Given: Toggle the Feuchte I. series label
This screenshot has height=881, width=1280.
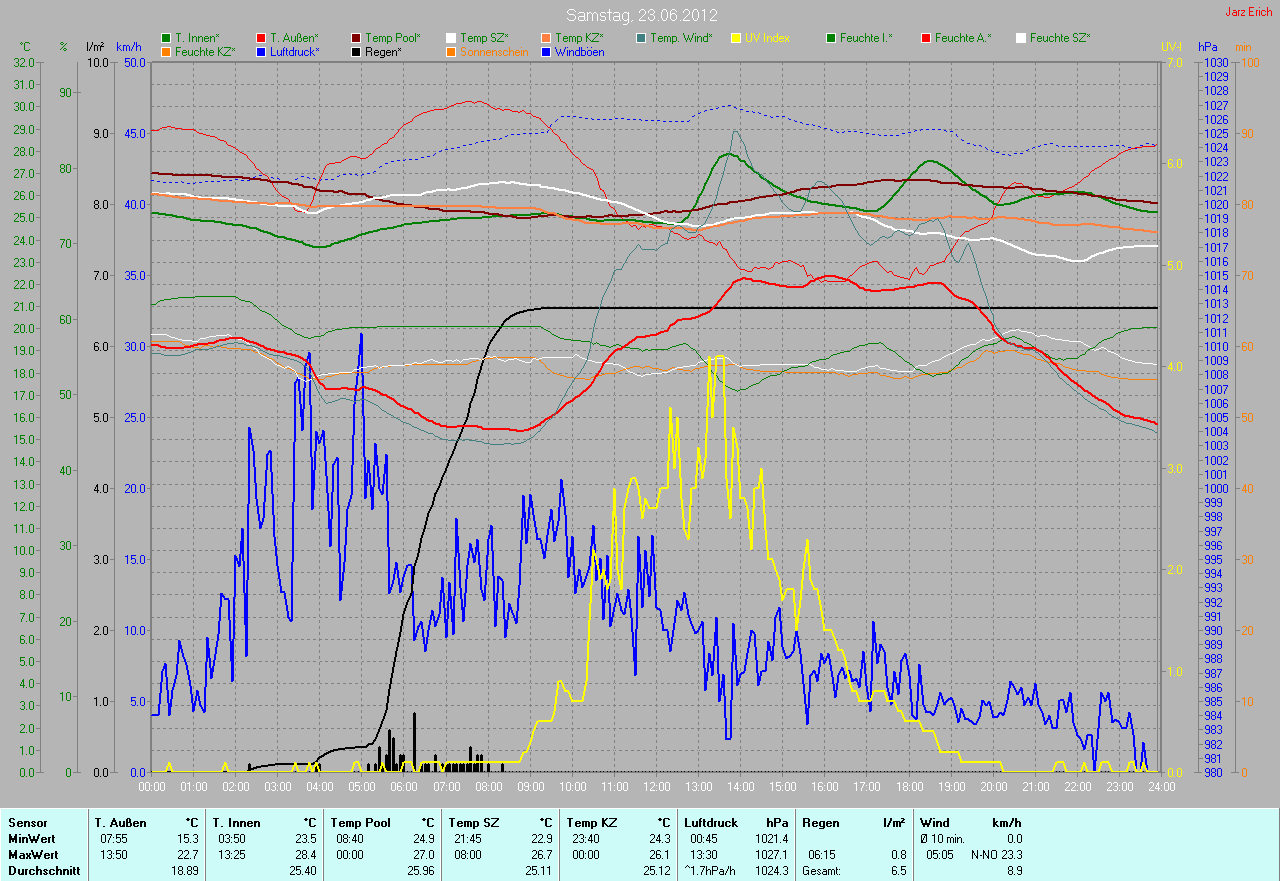Looking at the screenshot, I should coord(866,38).
